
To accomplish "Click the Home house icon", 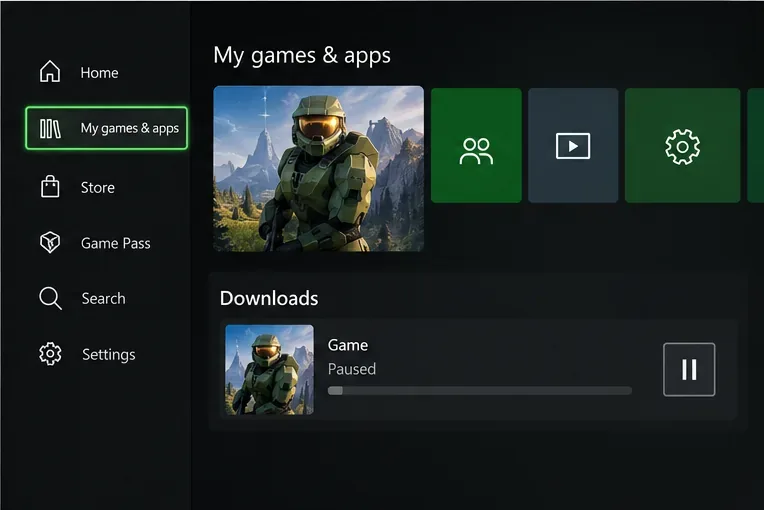I will [x=50, y=72].
